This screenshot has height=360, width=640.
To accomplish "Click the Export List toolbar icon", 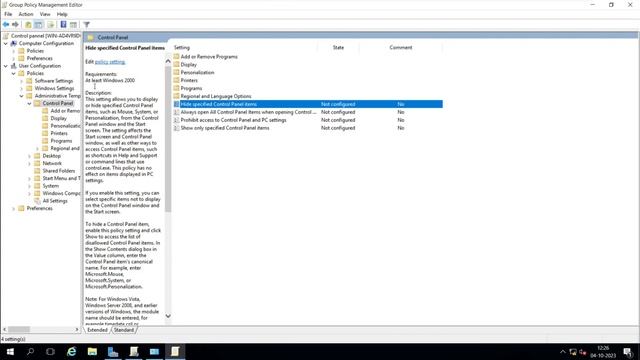I will click(x=51, y=25).
